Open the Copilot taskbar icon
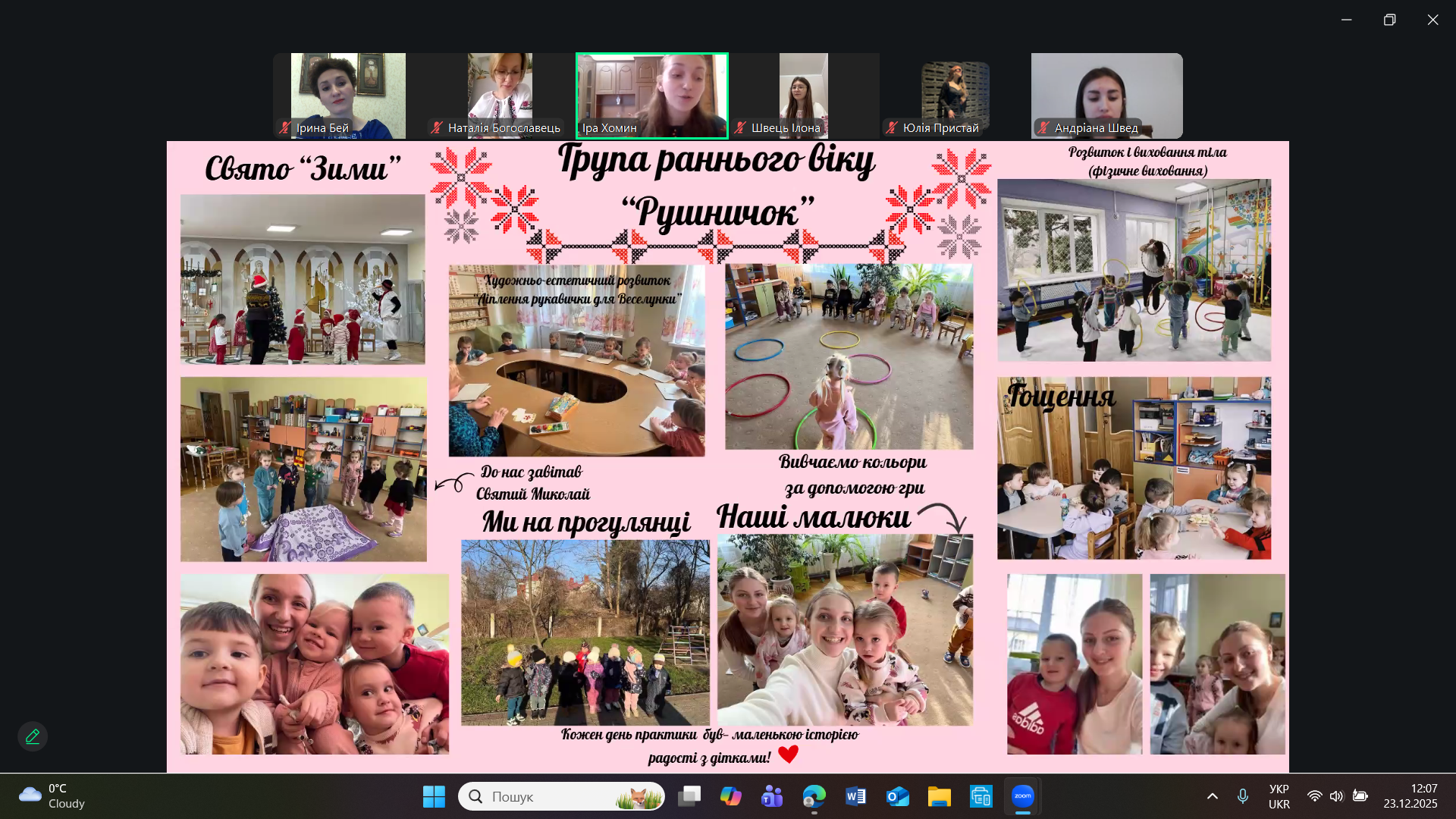This screenshot has height=819, width=1456. [x=730, y=796]
